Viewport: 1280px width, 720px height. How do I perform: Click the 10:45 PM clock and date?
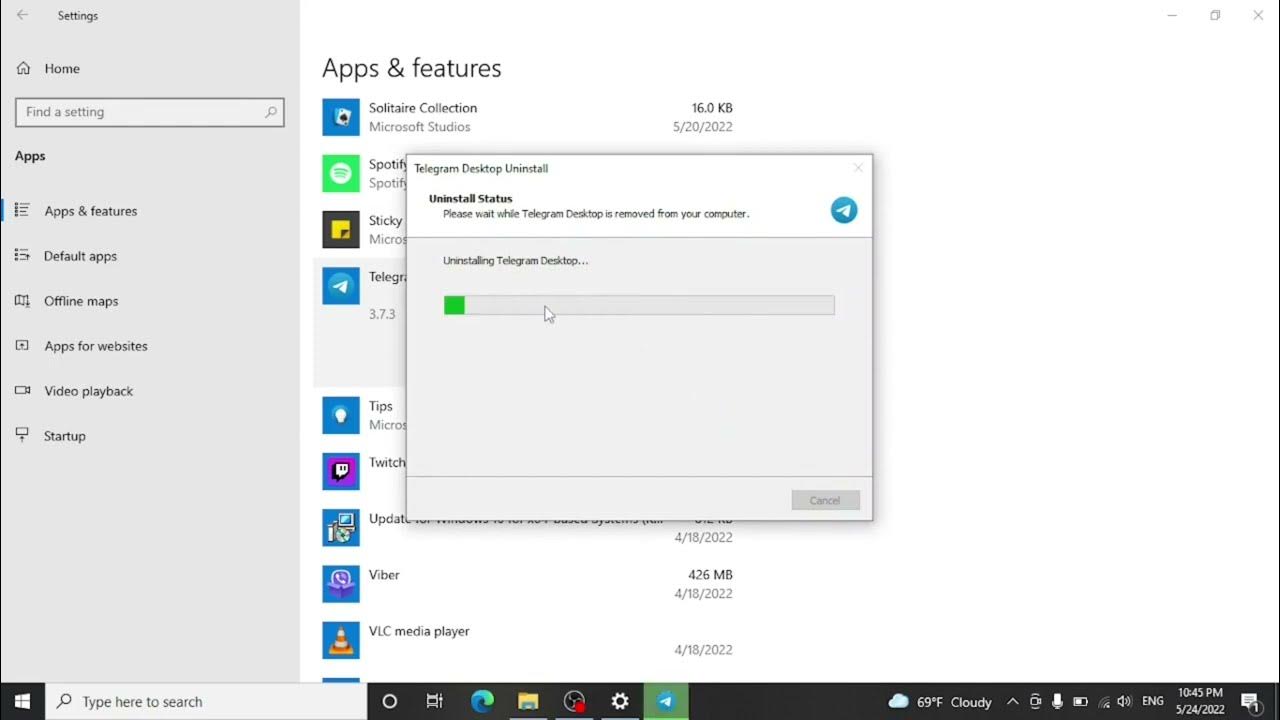[1200, 701]
